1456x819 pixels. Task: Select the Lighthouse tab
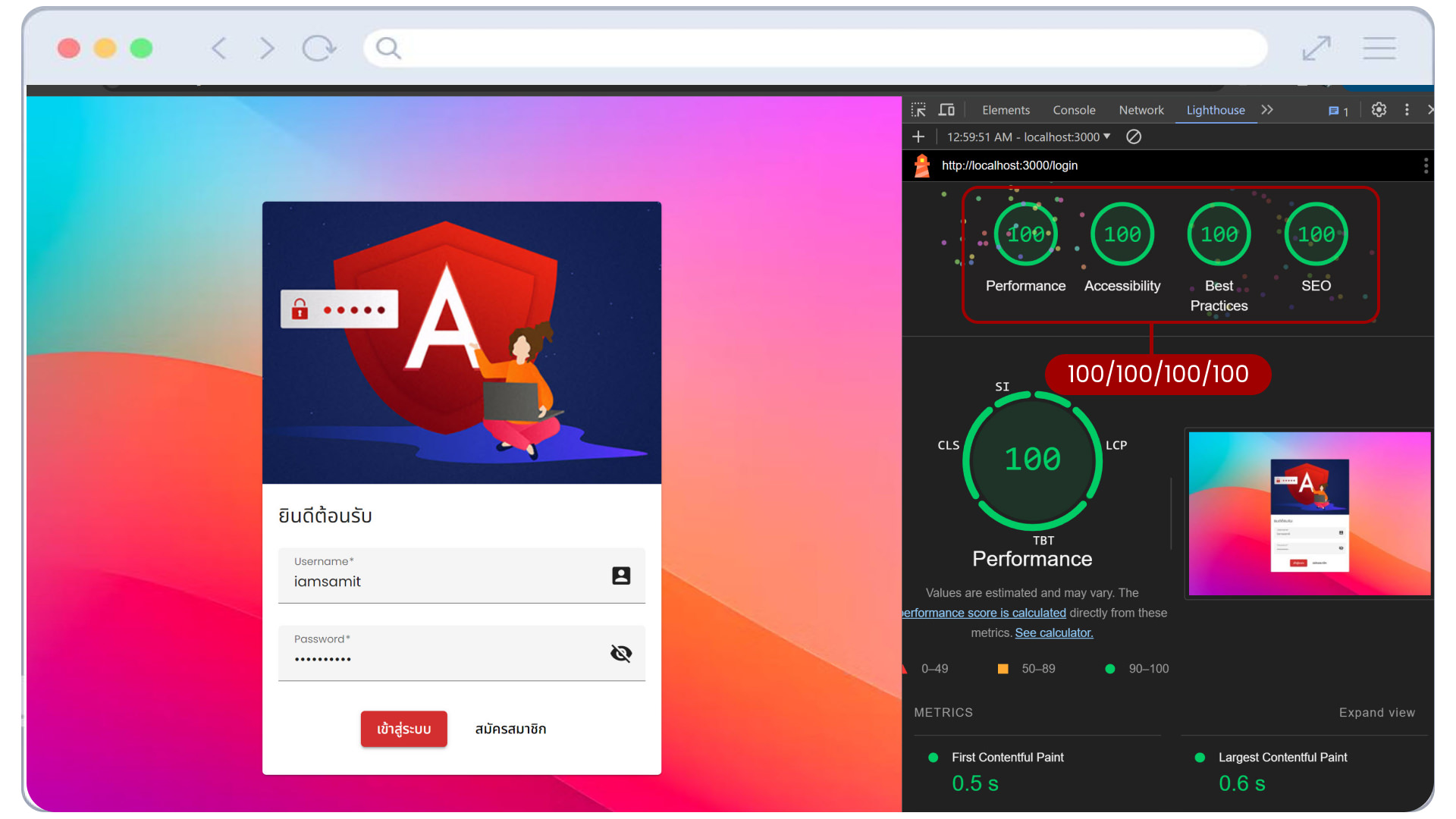pos(1216,110)
